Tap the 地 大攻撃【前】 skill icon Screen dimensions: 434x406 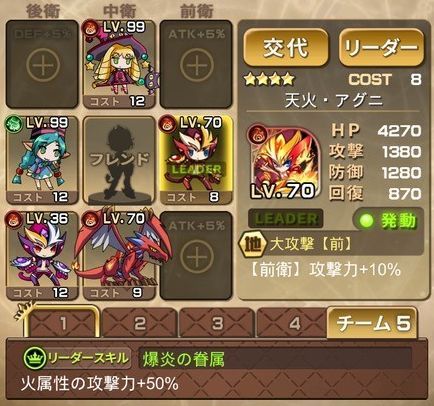[253, 245]
